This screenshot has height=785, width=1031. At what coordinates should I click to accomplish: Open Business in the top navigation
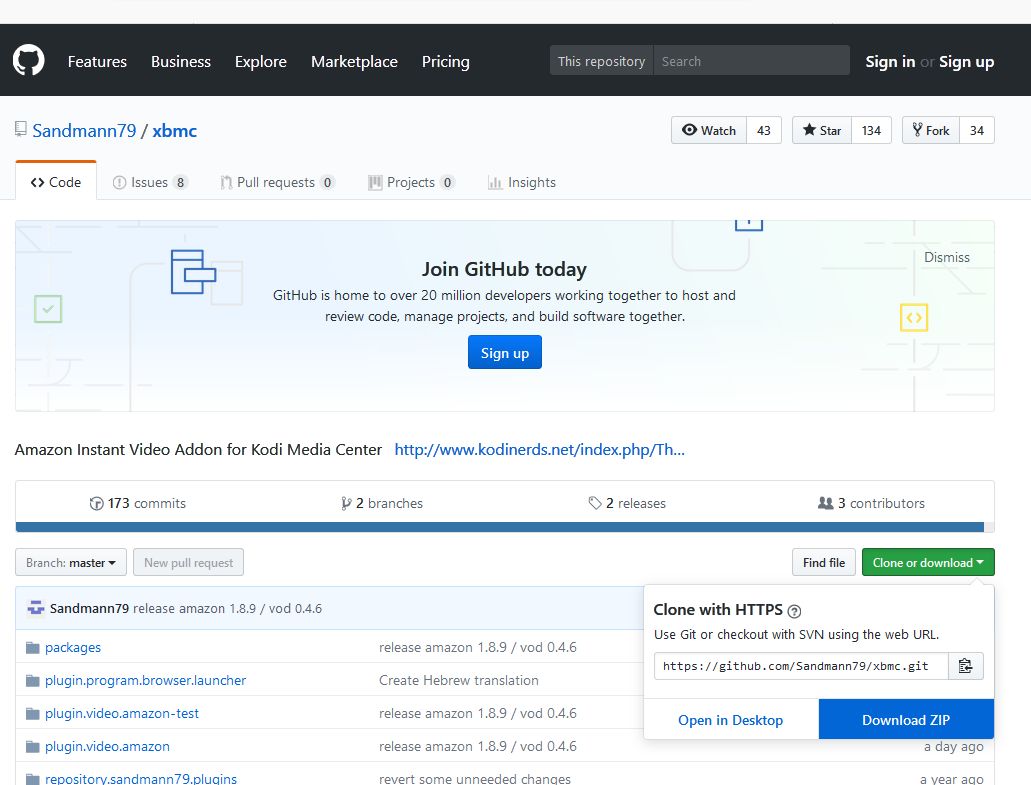click(x=181, y=61)
